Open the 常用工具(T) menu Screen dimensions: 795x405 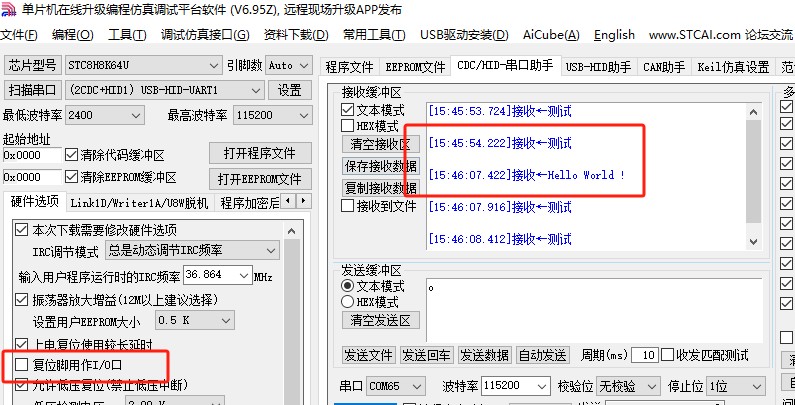(x=374, y=35)
